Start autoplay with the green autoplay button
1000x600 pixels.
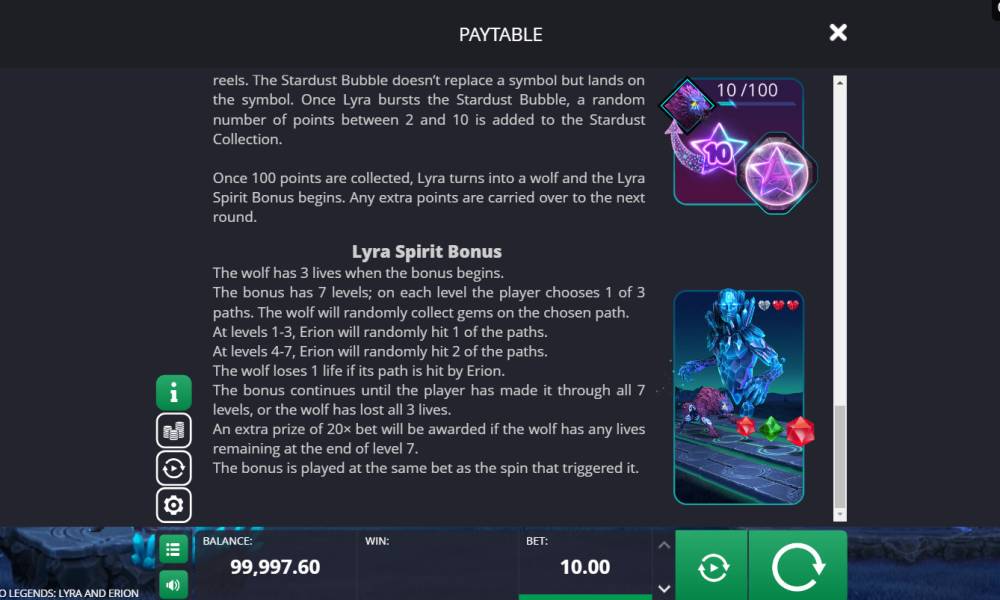click(x=712, y=566)
